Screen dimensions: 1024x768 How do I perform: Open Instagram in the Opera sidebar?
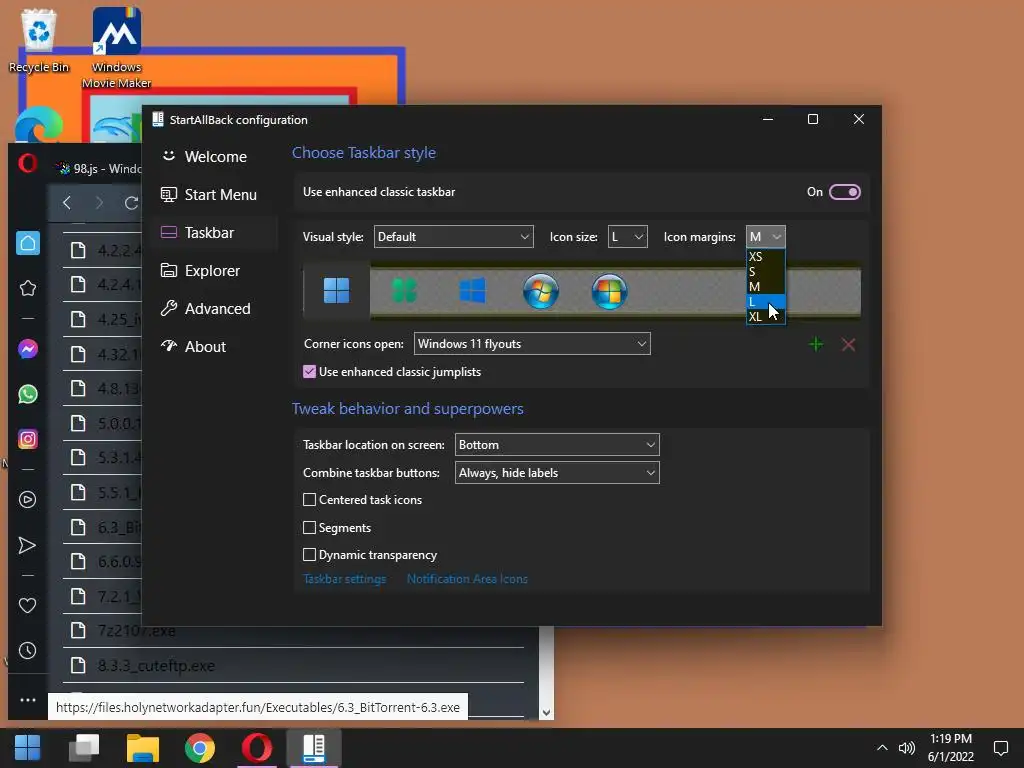pyautogui.click(x=27, y=439)
